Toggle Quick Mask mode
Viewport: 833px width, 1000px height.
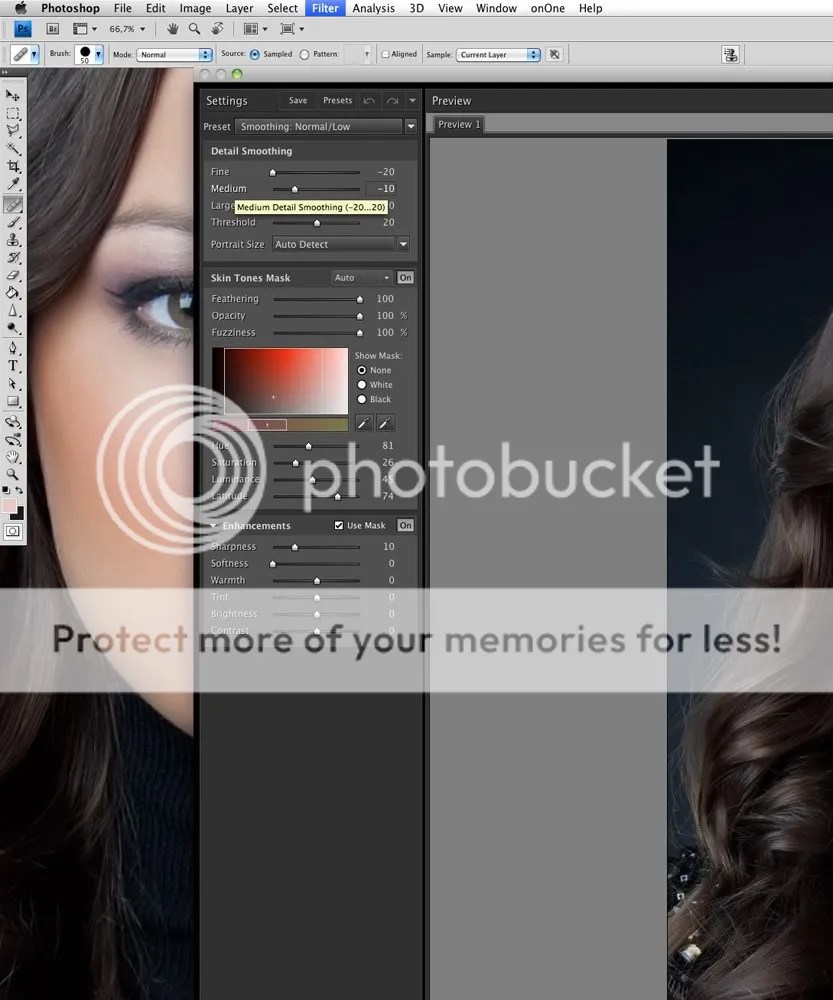click(13, 531)
